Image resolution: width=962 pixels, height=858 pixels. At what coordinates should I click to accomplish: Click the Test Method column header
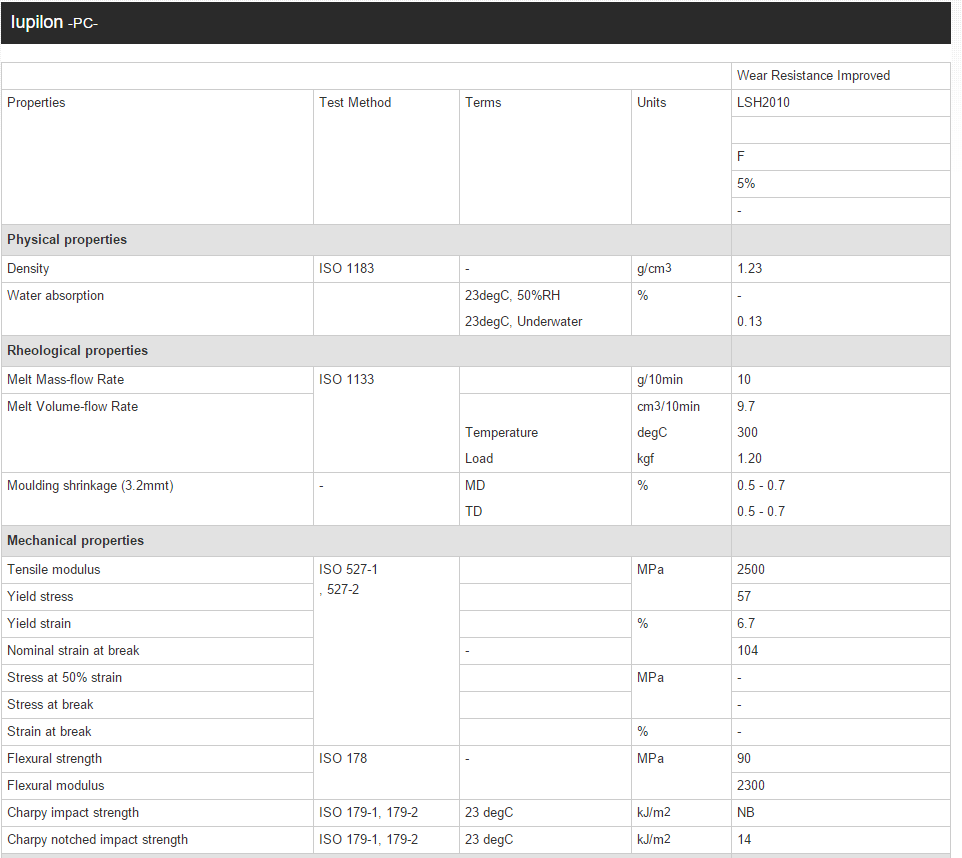coord(355,102)
